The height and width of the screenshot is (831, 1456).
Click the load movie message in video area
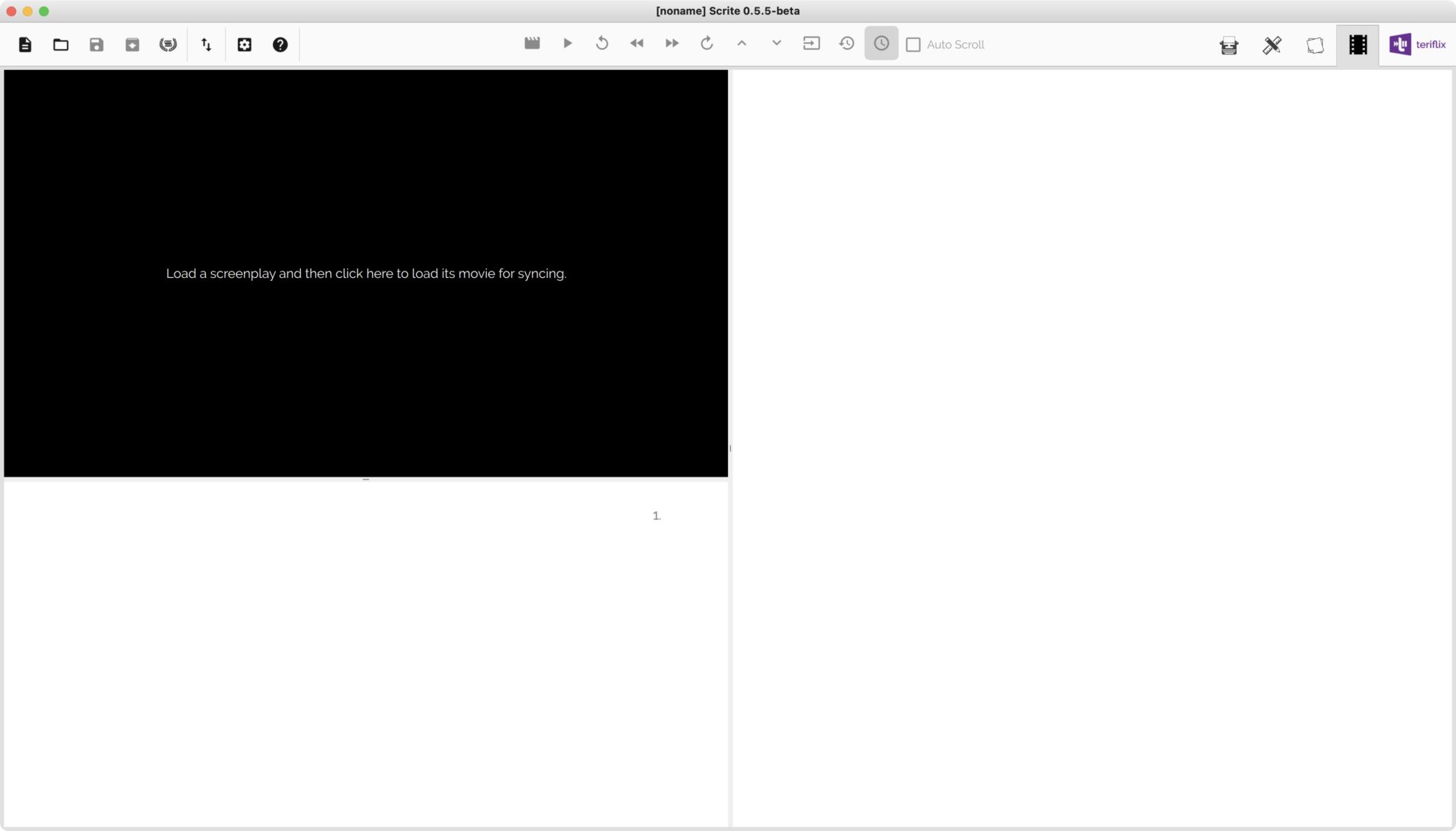(365, 274)
